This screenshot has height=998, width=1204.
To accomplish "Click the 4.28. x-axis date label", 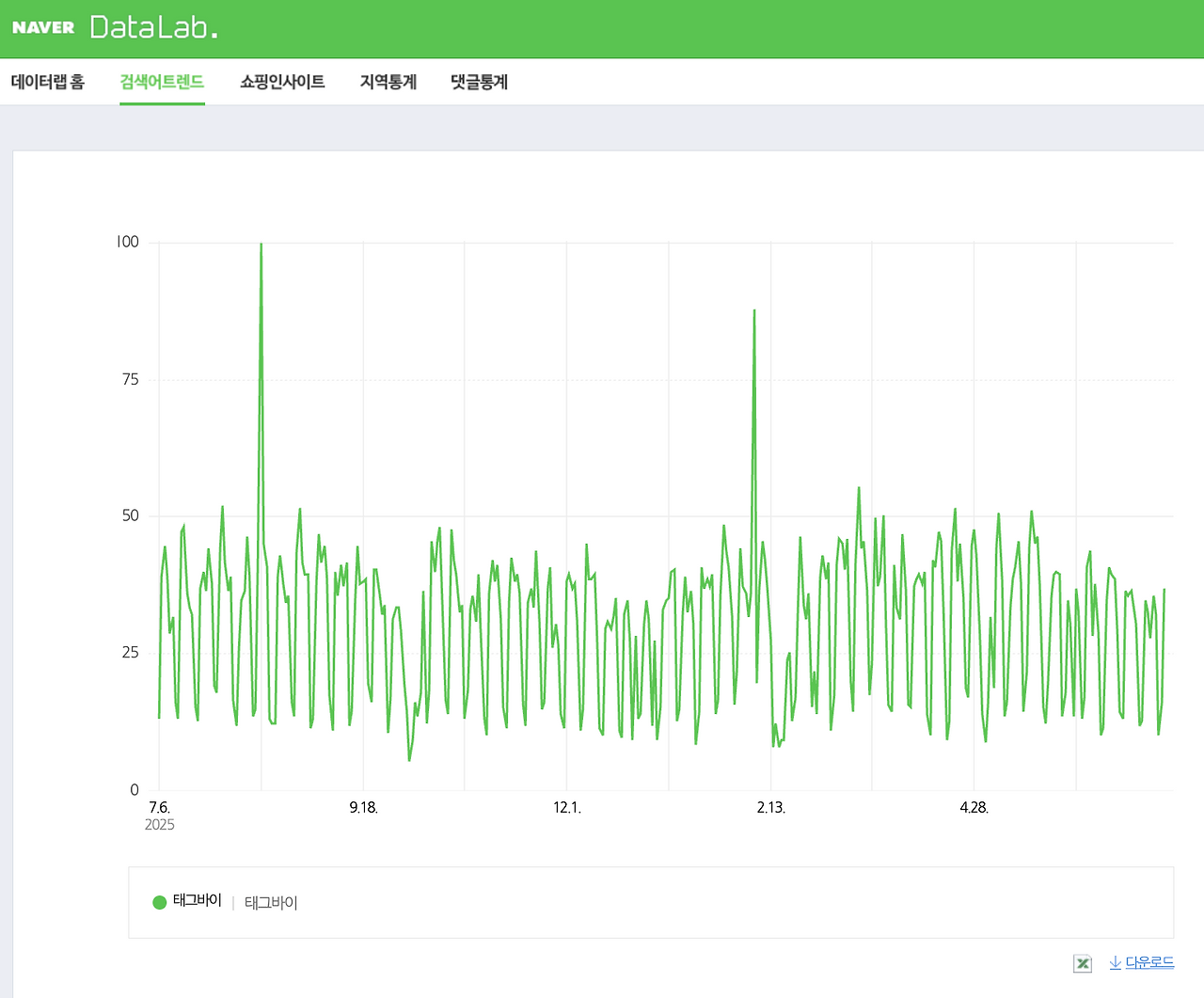I will (x=974, y=807).
